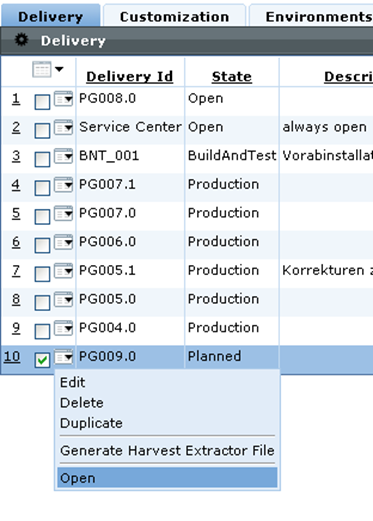Open row menu icon for PG007.1
The height and width of the screenshot is (521, 373).
pyautogui.click(x=63, y=185)
